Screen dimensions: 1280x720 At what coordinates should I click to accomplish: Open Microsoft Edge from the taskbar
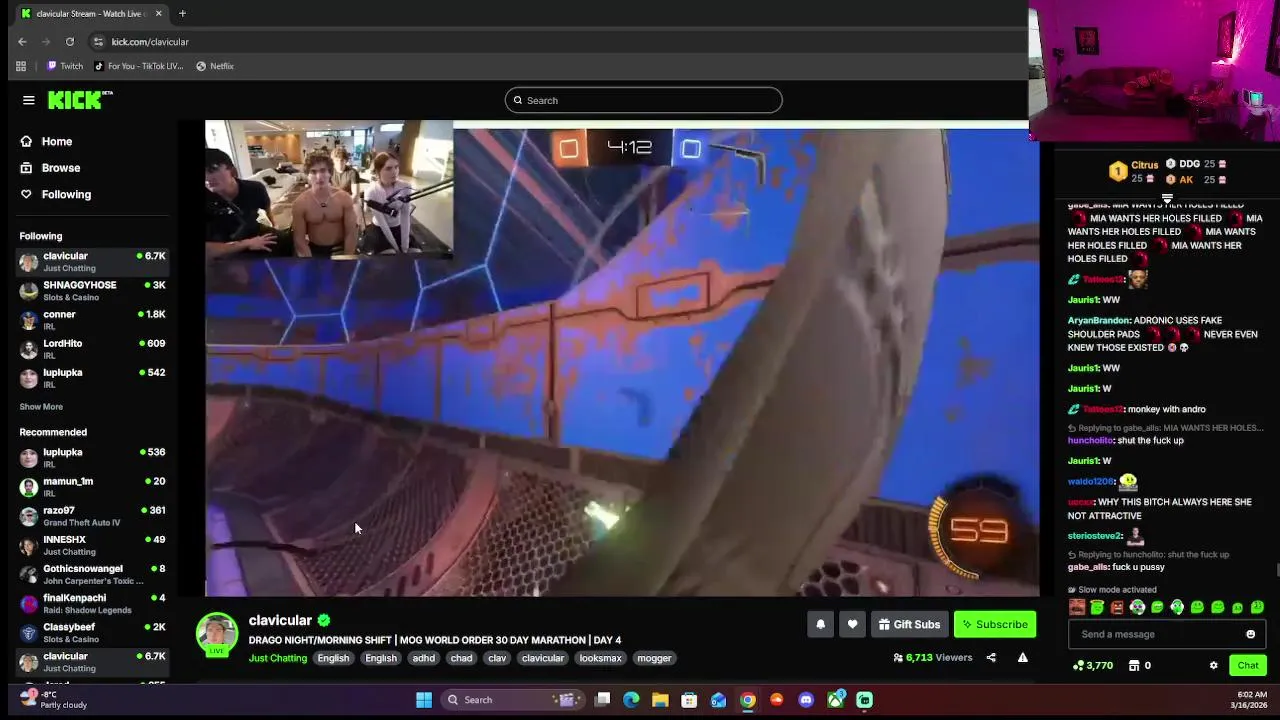click(631, 700)
